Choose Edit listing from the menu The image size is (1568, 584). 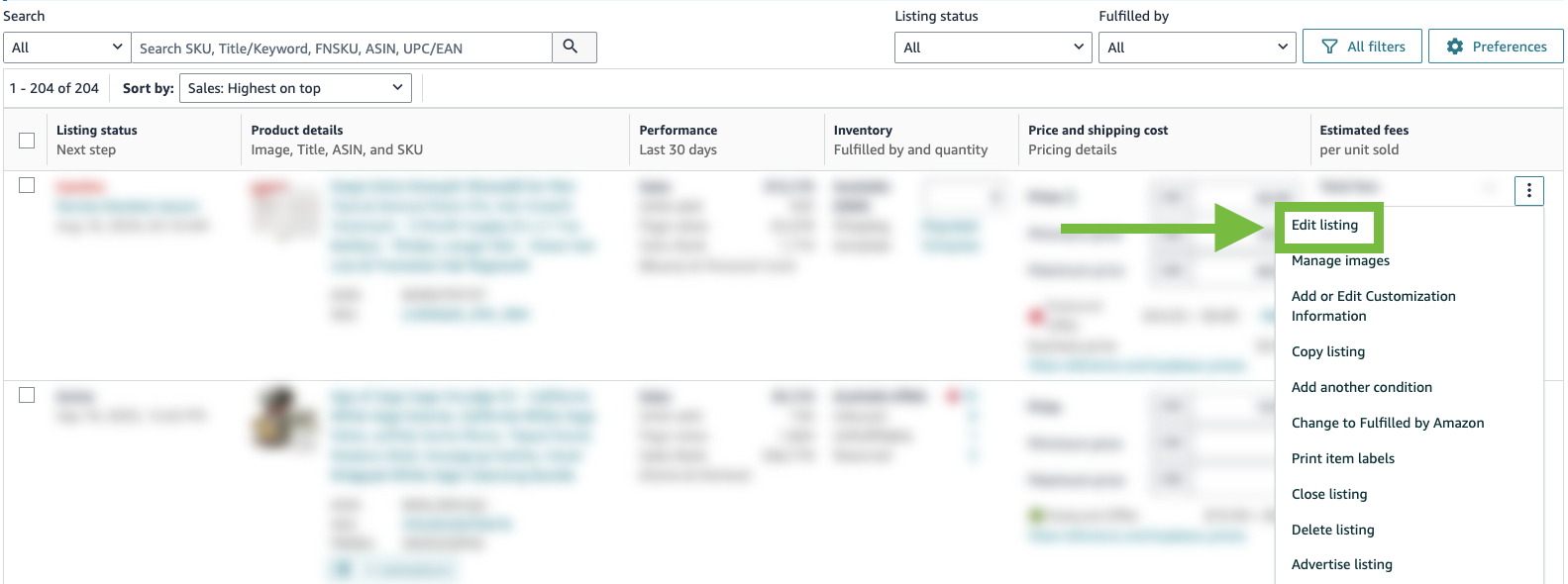1324,225
